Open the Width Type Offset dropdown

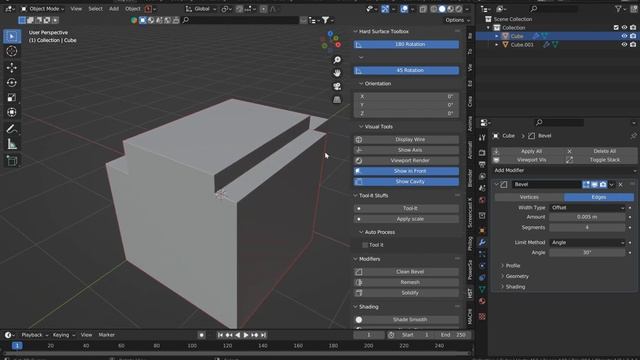pos(587,208)
